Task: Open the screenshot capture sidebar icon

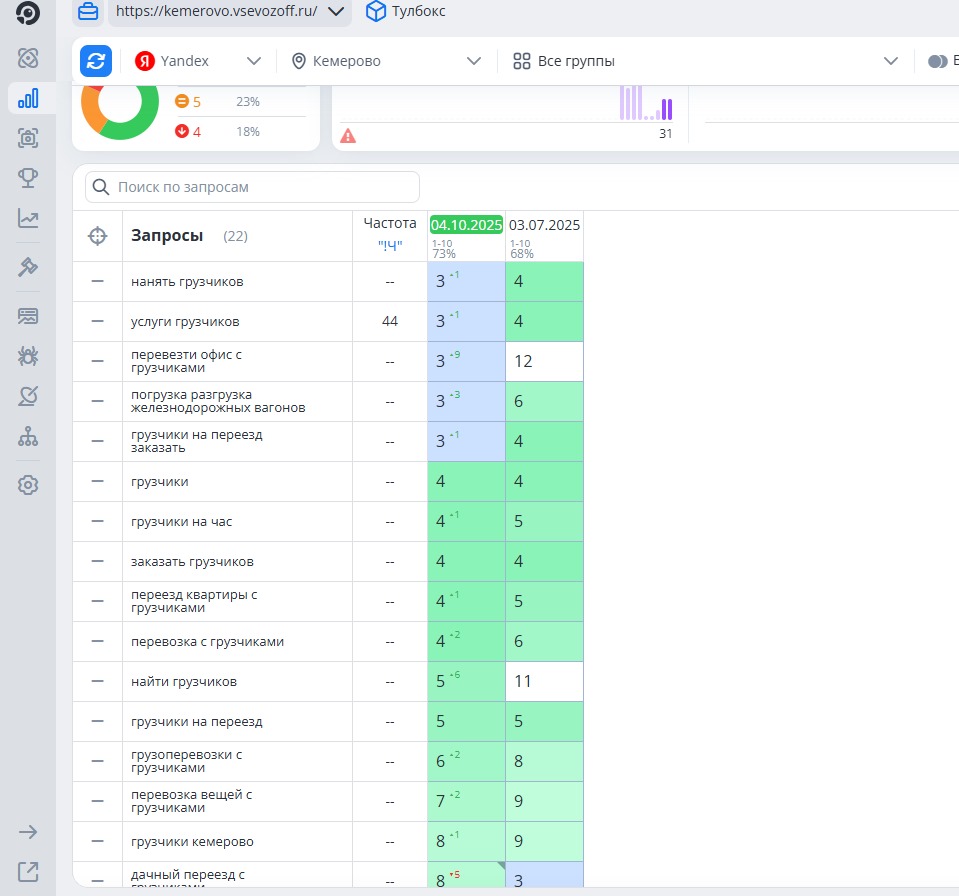Action: [28, 138]
